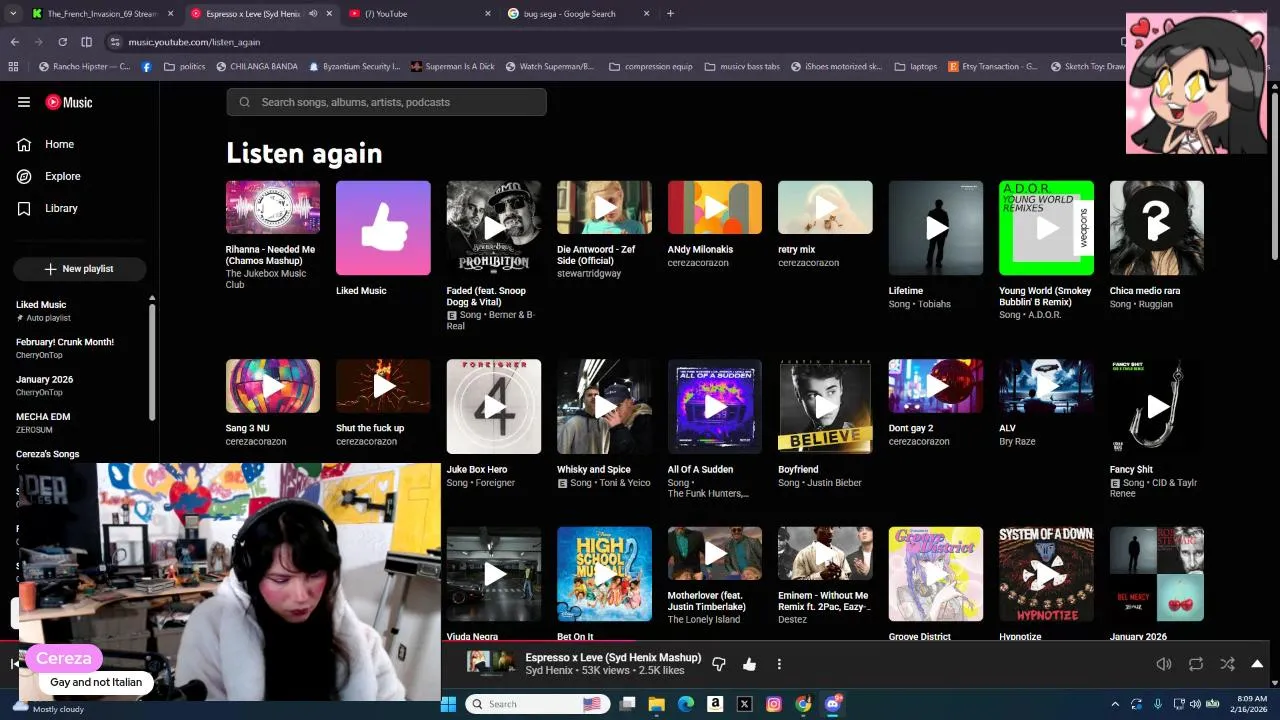Screen dimensions: 1280x720
Task: Open the YouTube Music hamburger menu
Action: coord(24,102)
